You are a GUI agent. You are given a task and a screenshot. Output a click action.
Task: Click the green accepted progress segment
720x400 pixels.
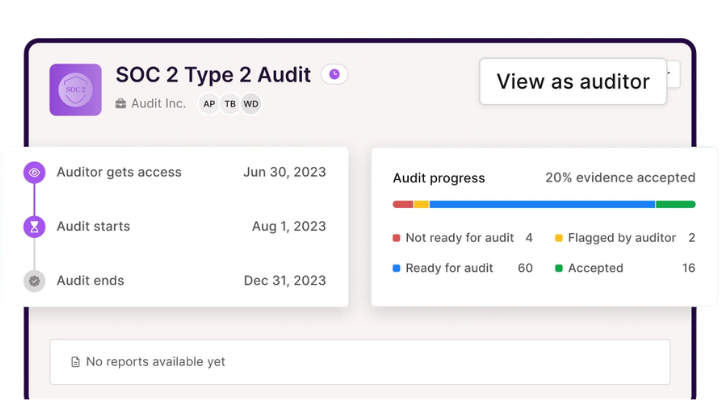coord(675,204)
